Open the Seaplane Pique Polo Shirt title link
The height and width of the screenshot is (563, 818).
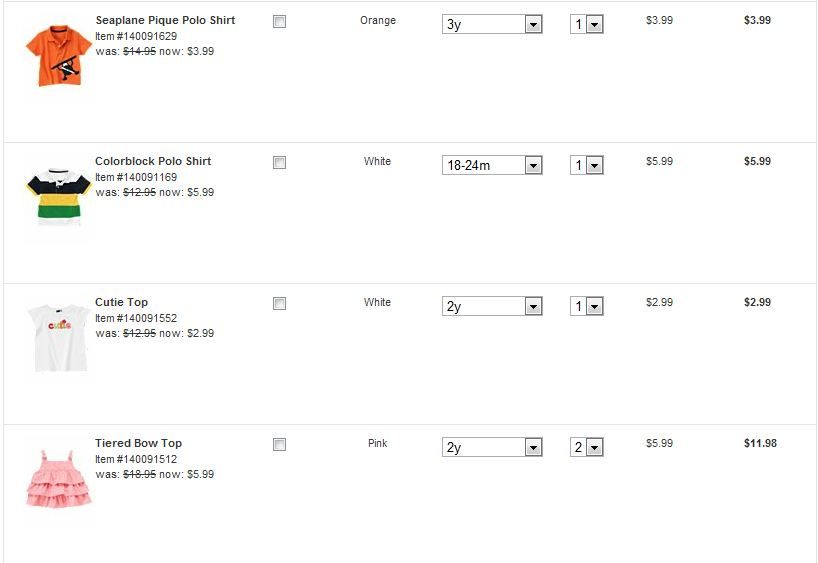click(165, 20)
